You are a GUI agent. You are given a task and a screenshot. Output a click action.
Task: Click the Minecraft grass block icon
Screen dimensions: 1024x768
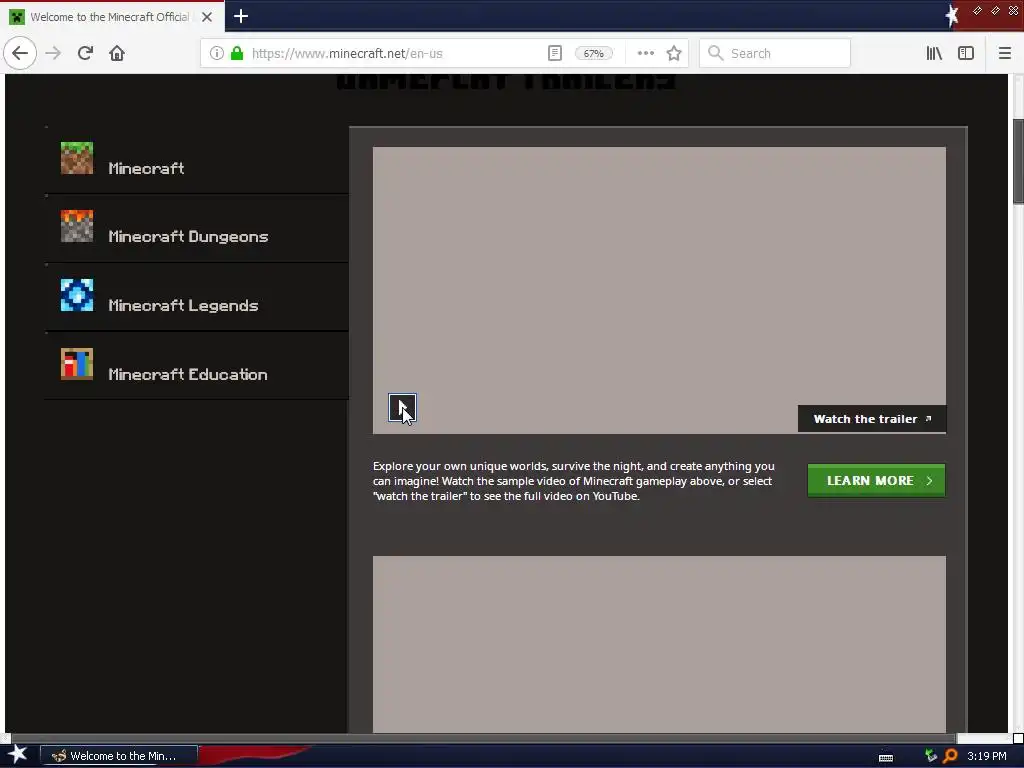point(77,159)
